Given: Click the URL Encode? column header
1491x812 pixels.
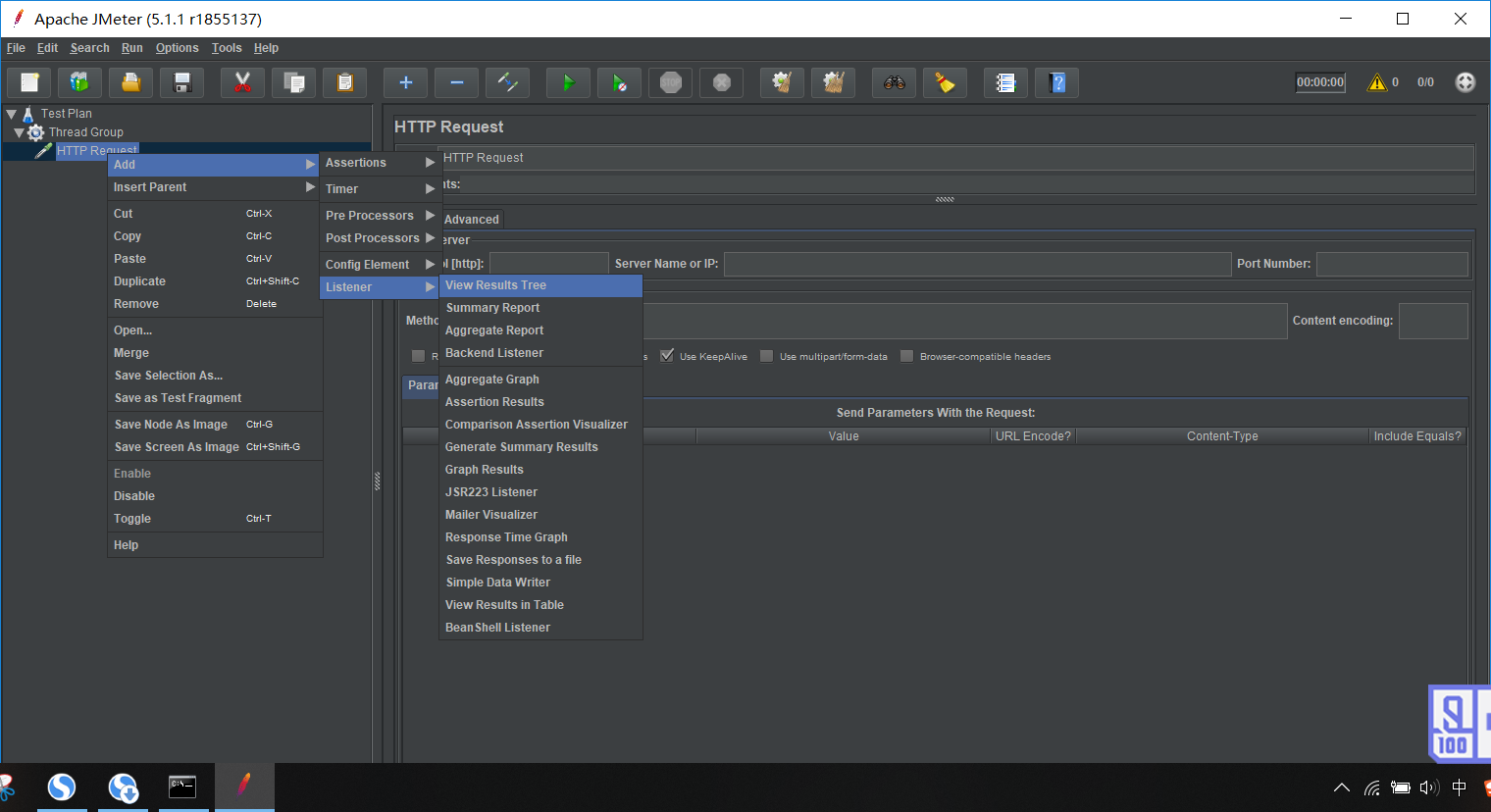Looking at the screenshot, I should click(1033, 436).
